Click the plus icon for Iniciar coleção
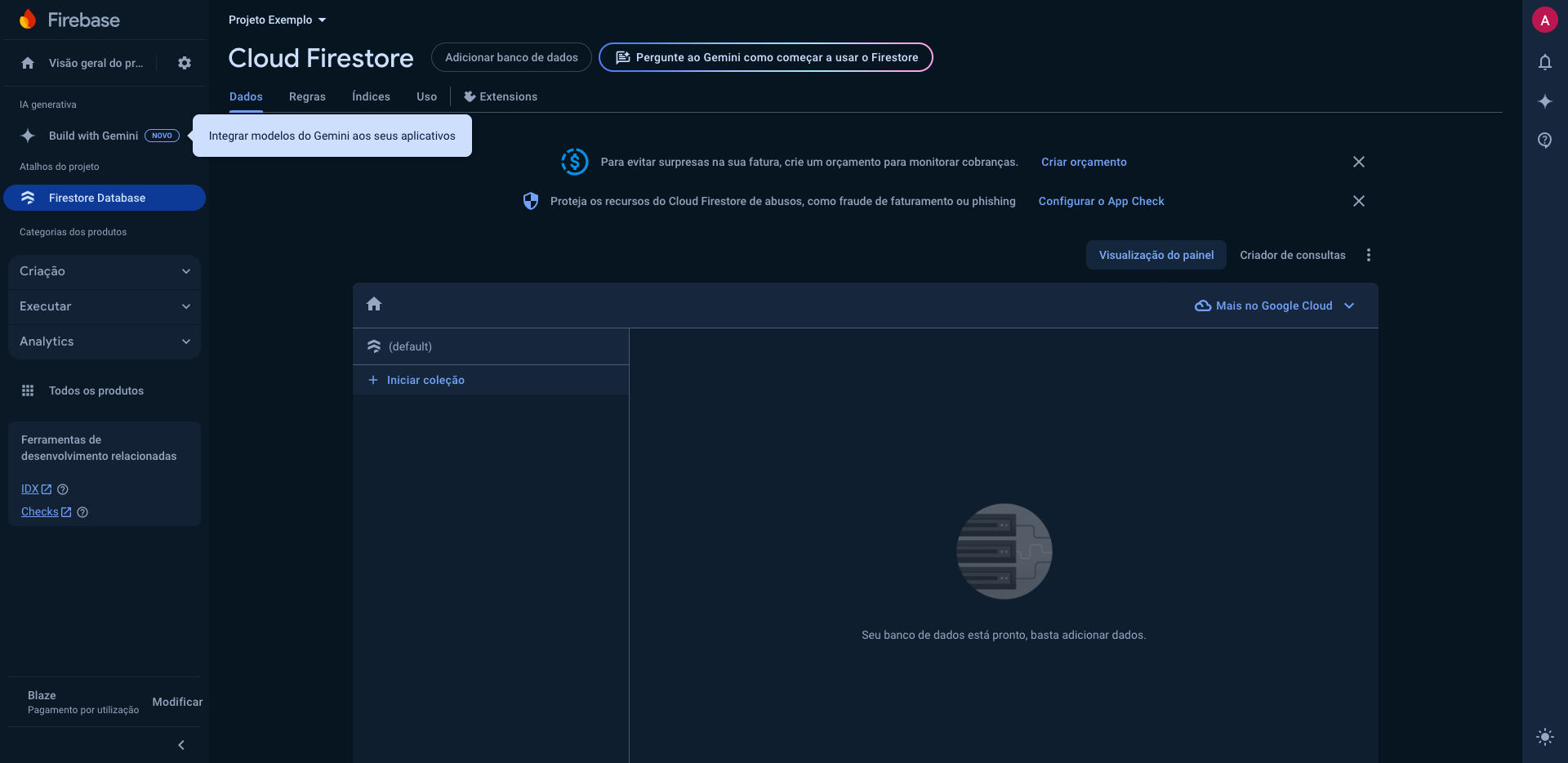This screenshot has width=1568, height=763. point(373,380)
